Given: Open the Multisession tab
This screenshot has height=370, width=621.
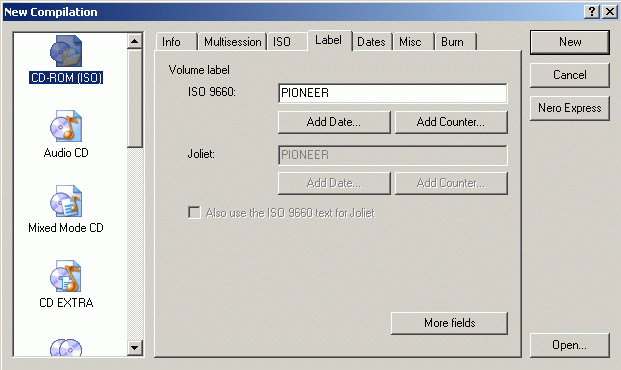Looking at the screenshot, I should point(232,42).
